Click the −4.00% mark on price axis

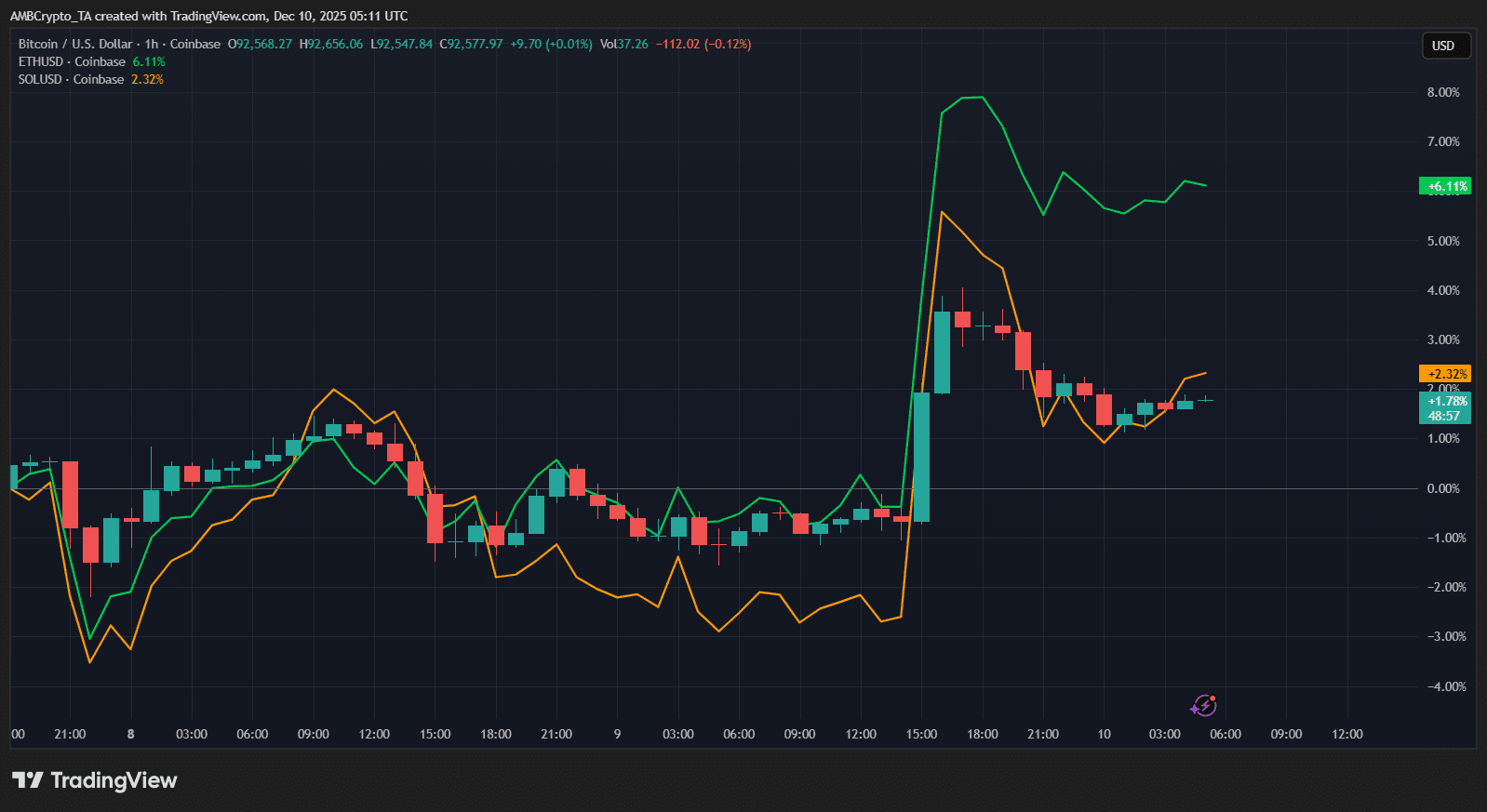point(1443,686)
